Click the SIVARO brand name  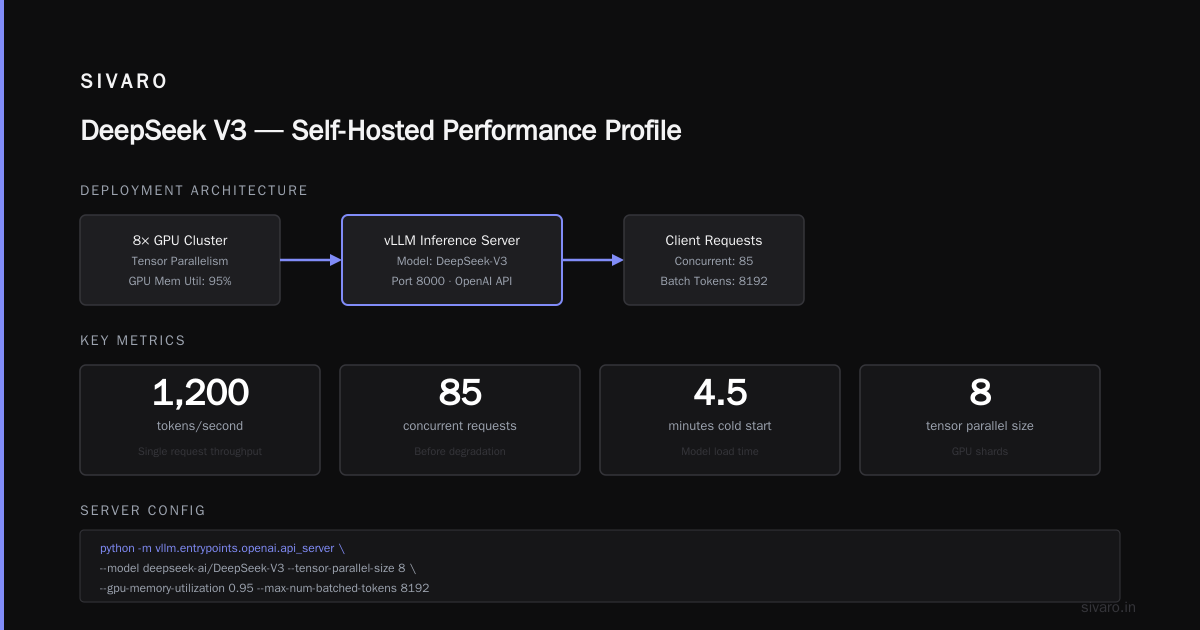point(124,82)
